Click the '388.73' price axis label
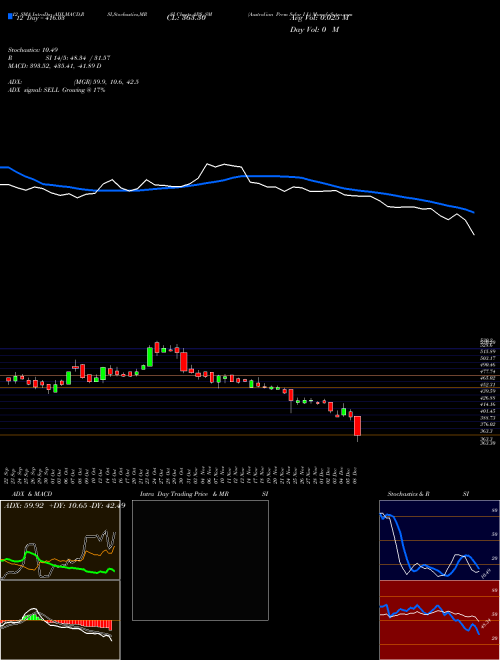 [488, 418]
